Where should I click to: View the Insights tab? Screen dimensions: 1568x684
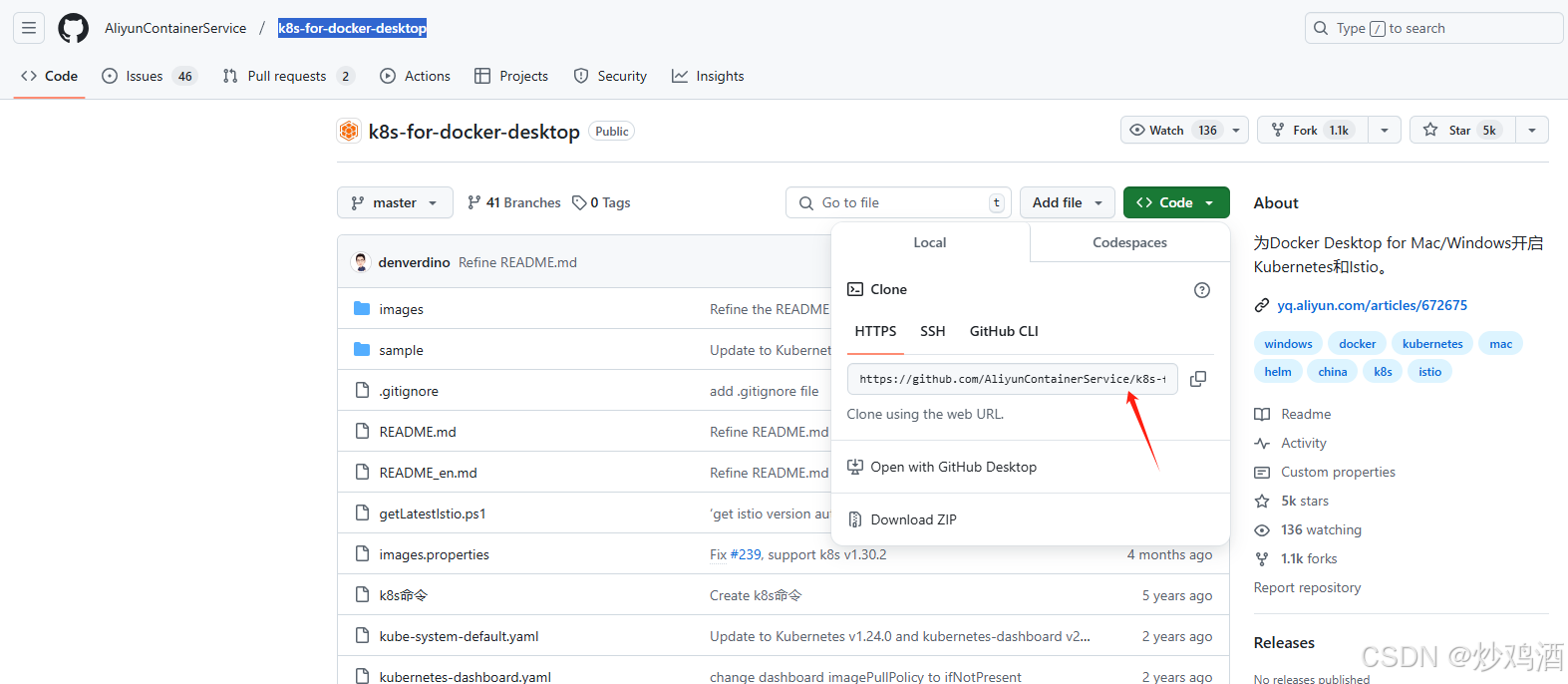click(708, 76)
